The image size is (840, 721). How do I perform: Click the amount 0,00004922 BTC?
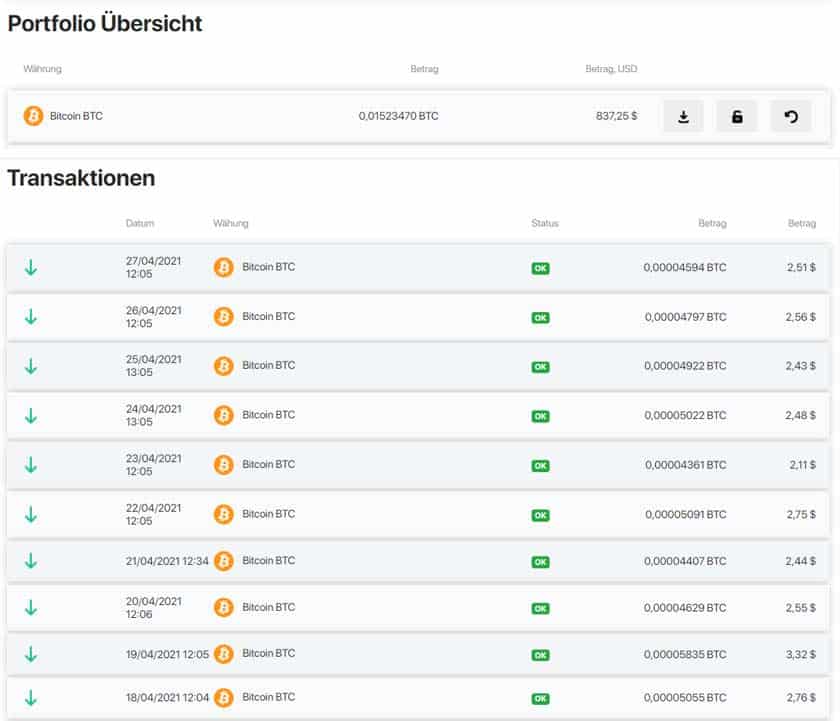tap(685, 366)
